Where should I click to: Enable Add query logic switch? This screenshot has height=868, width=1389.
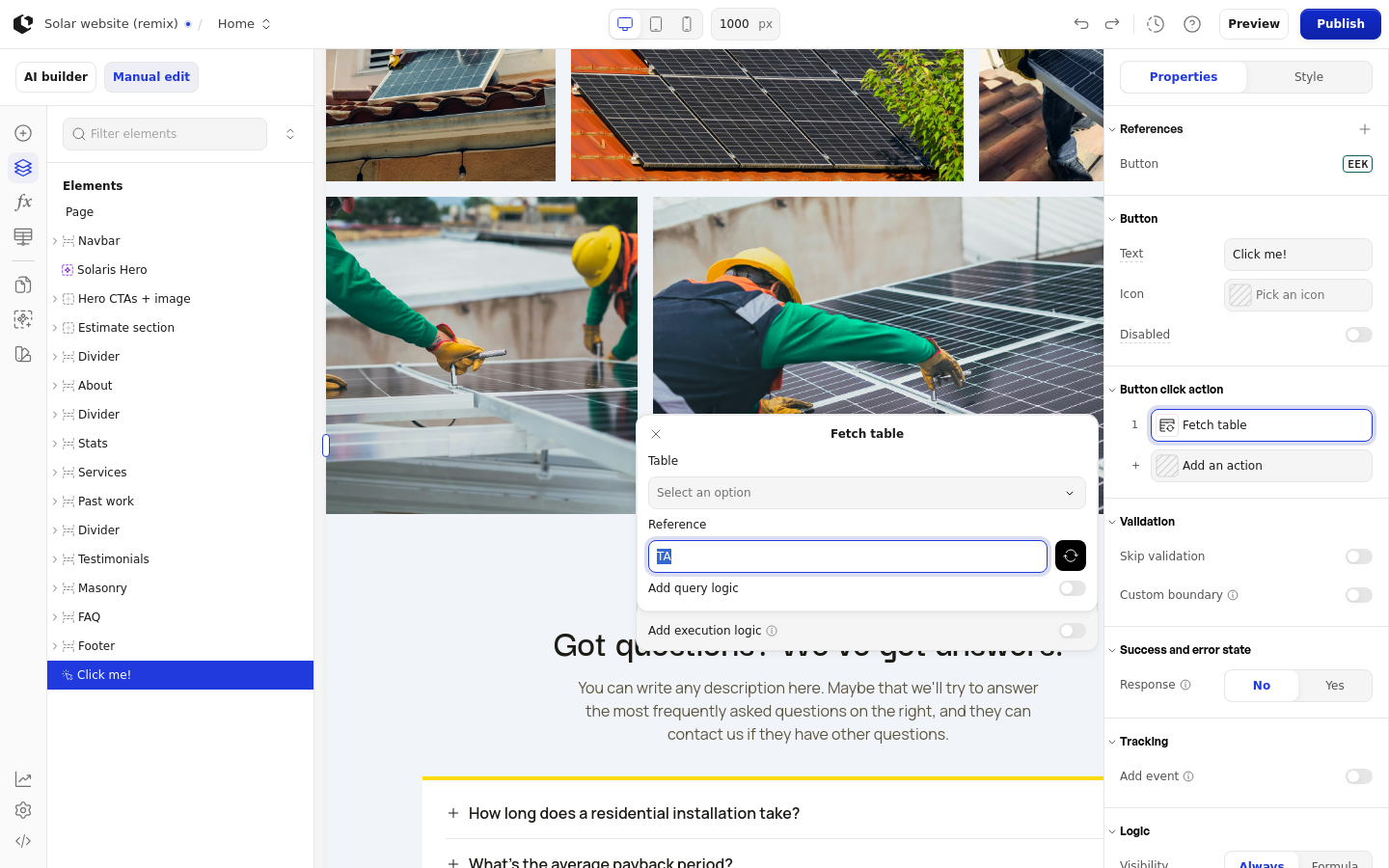[x=1073, y=588]
